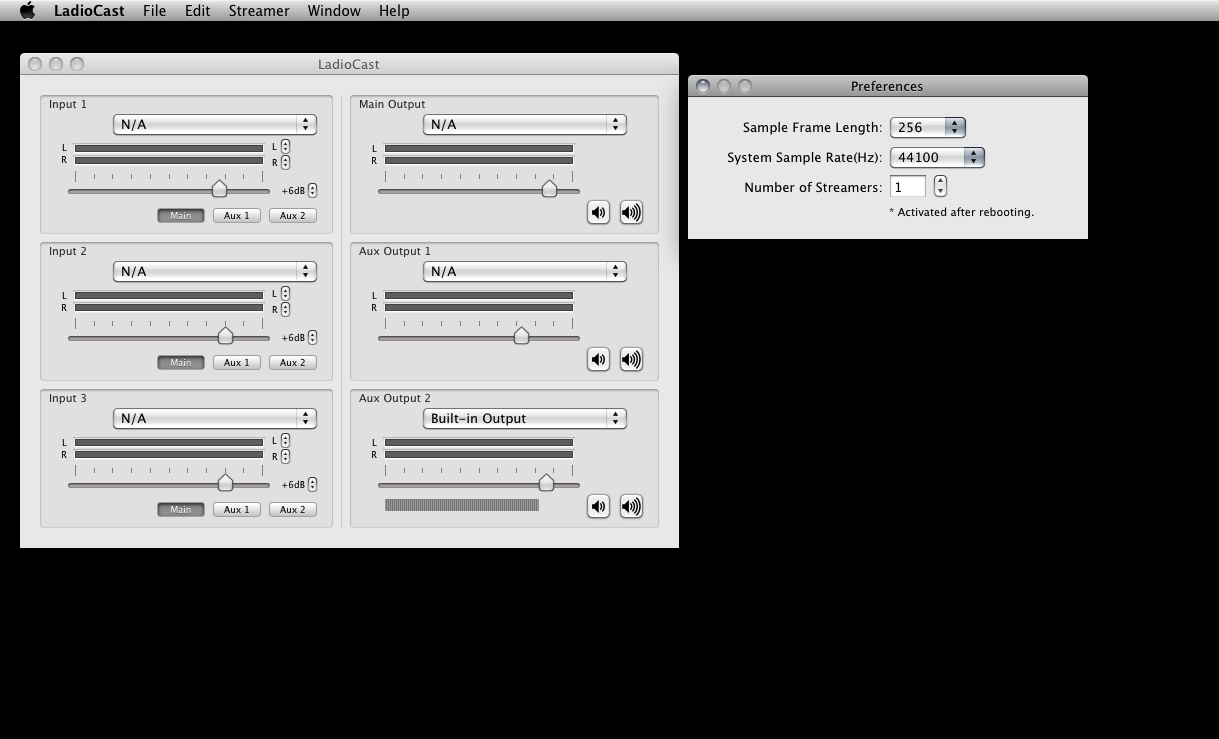The height and width of the screenshot is (739, 1219).
Task: Enable Aux 1 routing for Input 2
Action: [x=237, y=362]
